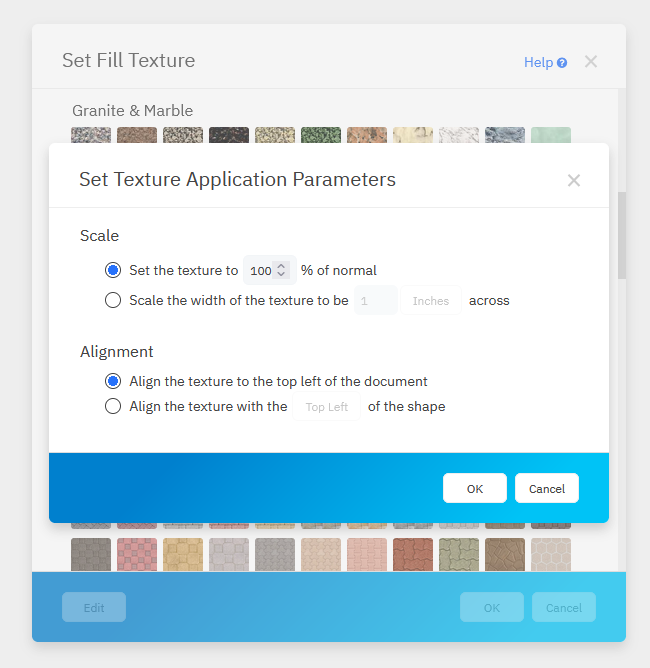This screenshot has height=668, width=650.
Task: Click the up arrow on the percent stepper
Action: click(x=281, y=266)
